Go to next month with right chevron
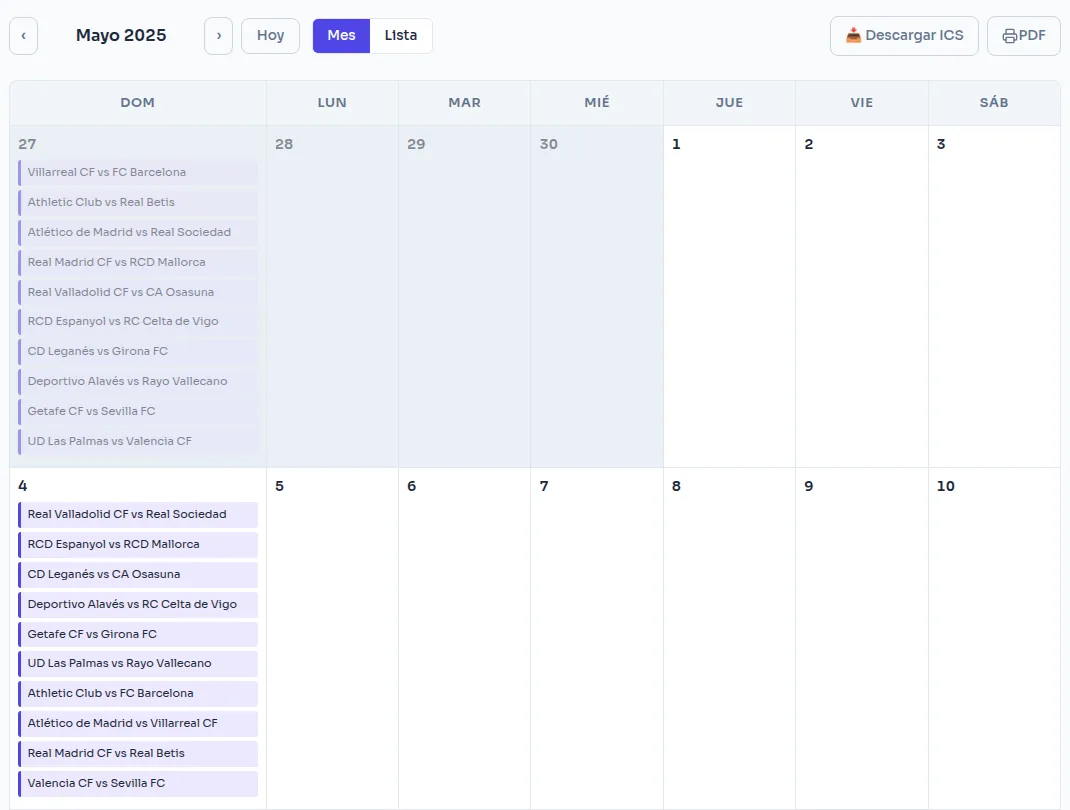Viewport: 1070px width, 810px height. coord(218,35)
